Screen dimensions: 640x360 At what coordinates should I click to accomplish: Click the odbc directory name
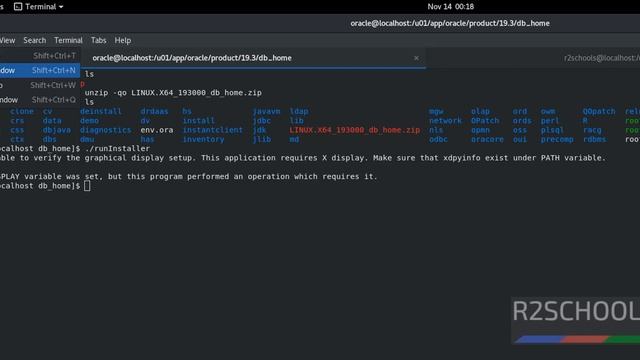click(x=438, y=139)
